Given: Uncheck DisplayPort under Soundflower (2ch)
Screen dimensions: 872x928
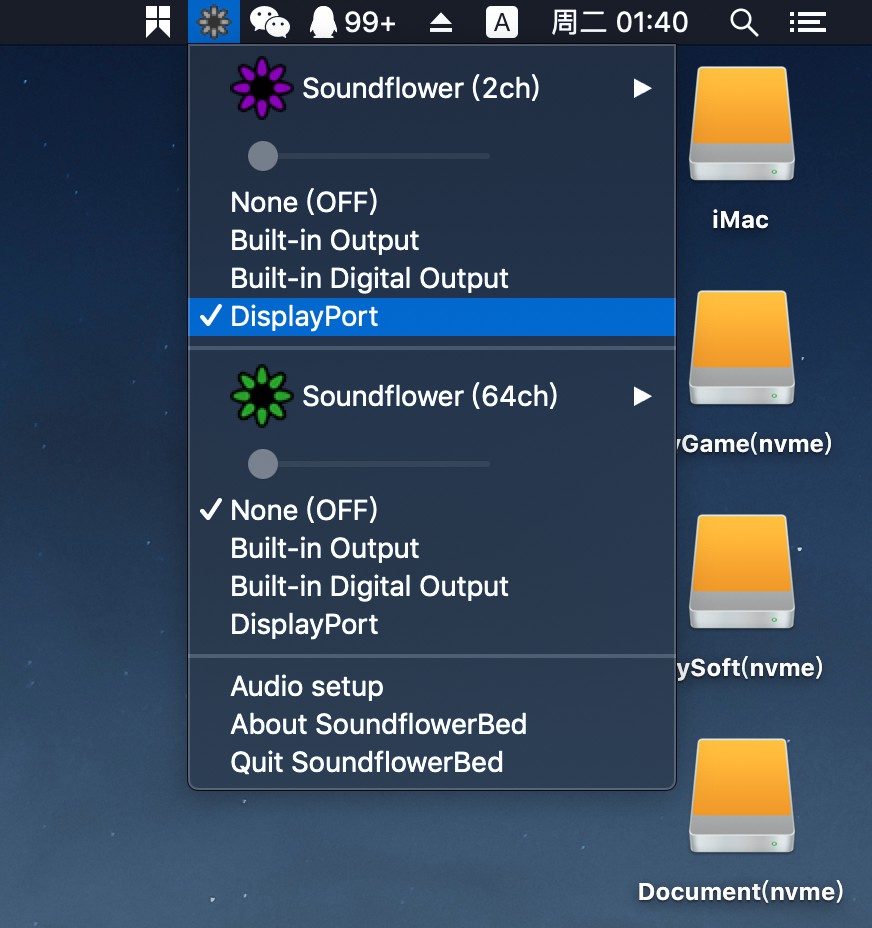Looking at the screenshot, I should 432,317.
